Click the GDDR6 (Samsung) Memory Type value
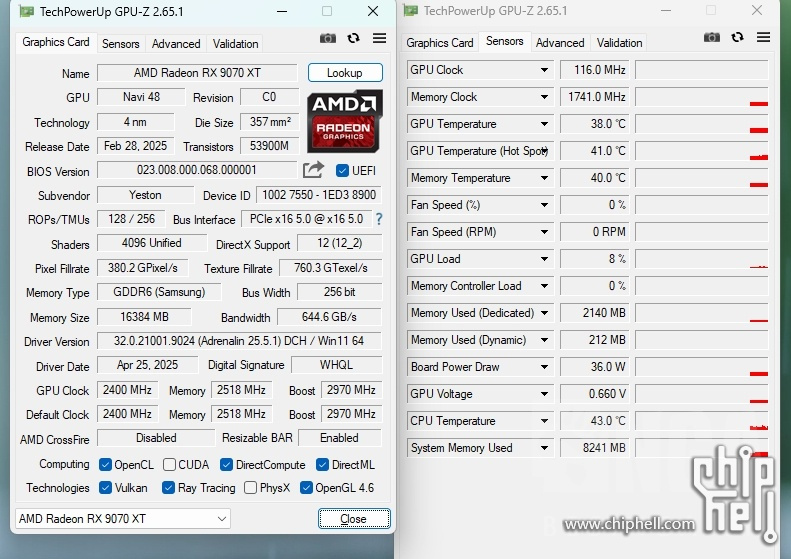 click(159, 292)
